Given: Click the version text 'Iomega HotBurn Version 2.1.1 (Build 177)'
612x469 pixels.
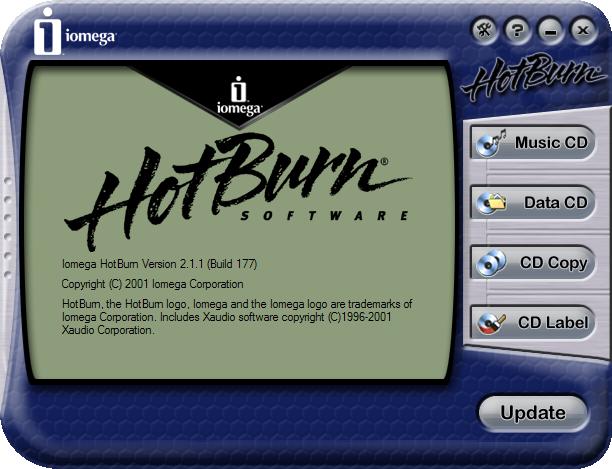Looking at the screenshot, I should 159,264.
